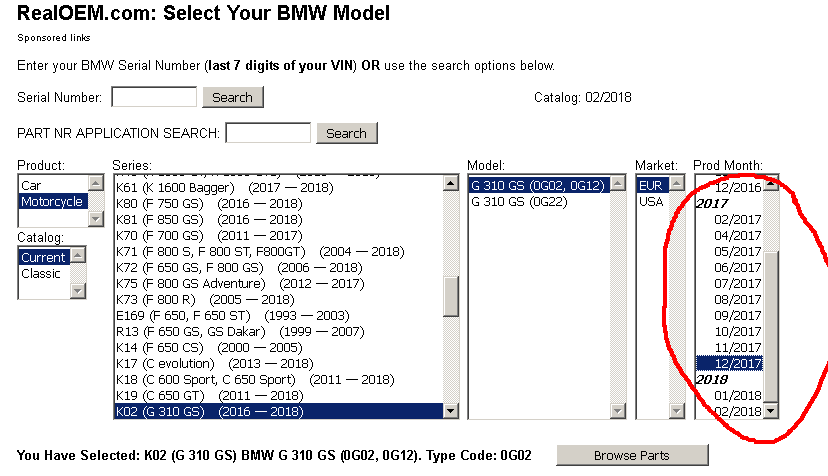Select K02 (G 310 GS) series
Image resolution: width=828 pixels, height=476 pixels.
[x=279, y=412]
